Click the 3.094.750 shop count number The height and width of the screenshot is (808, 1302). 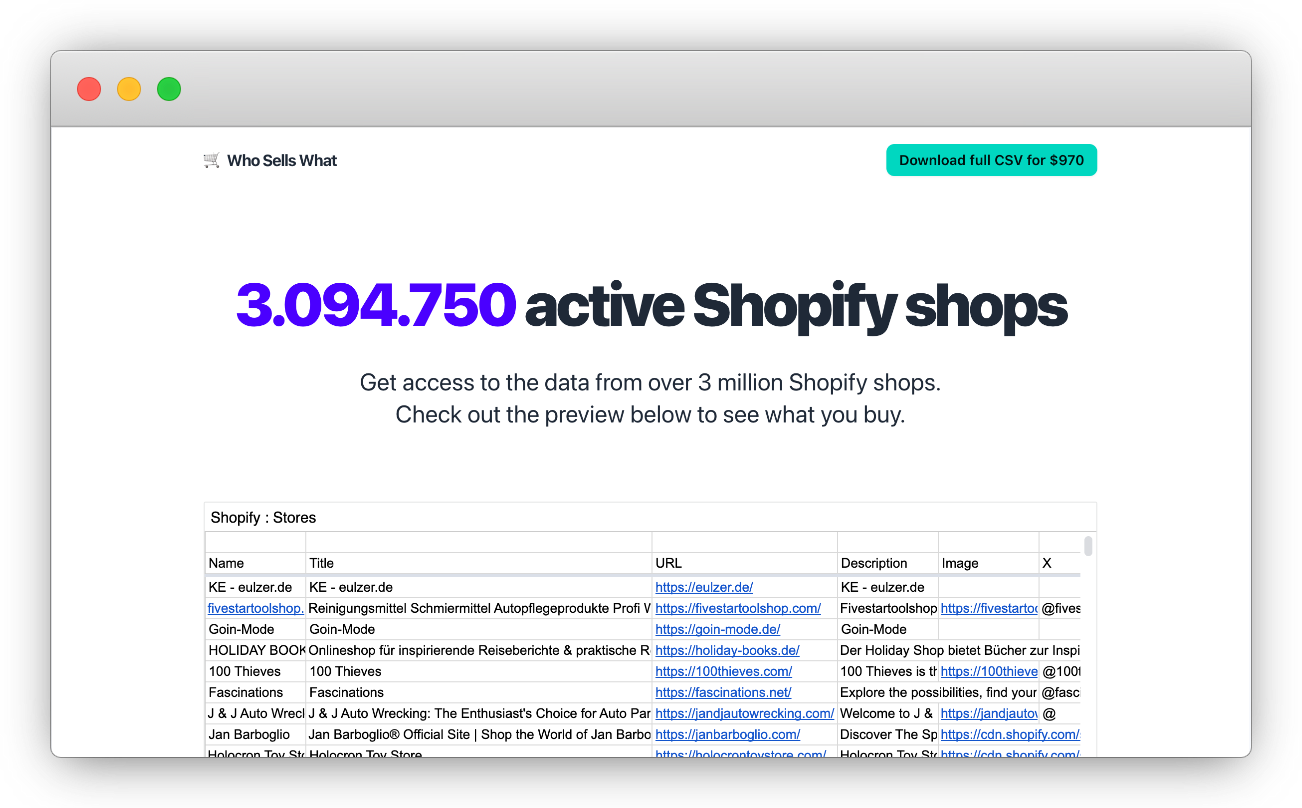pos(376,305)
